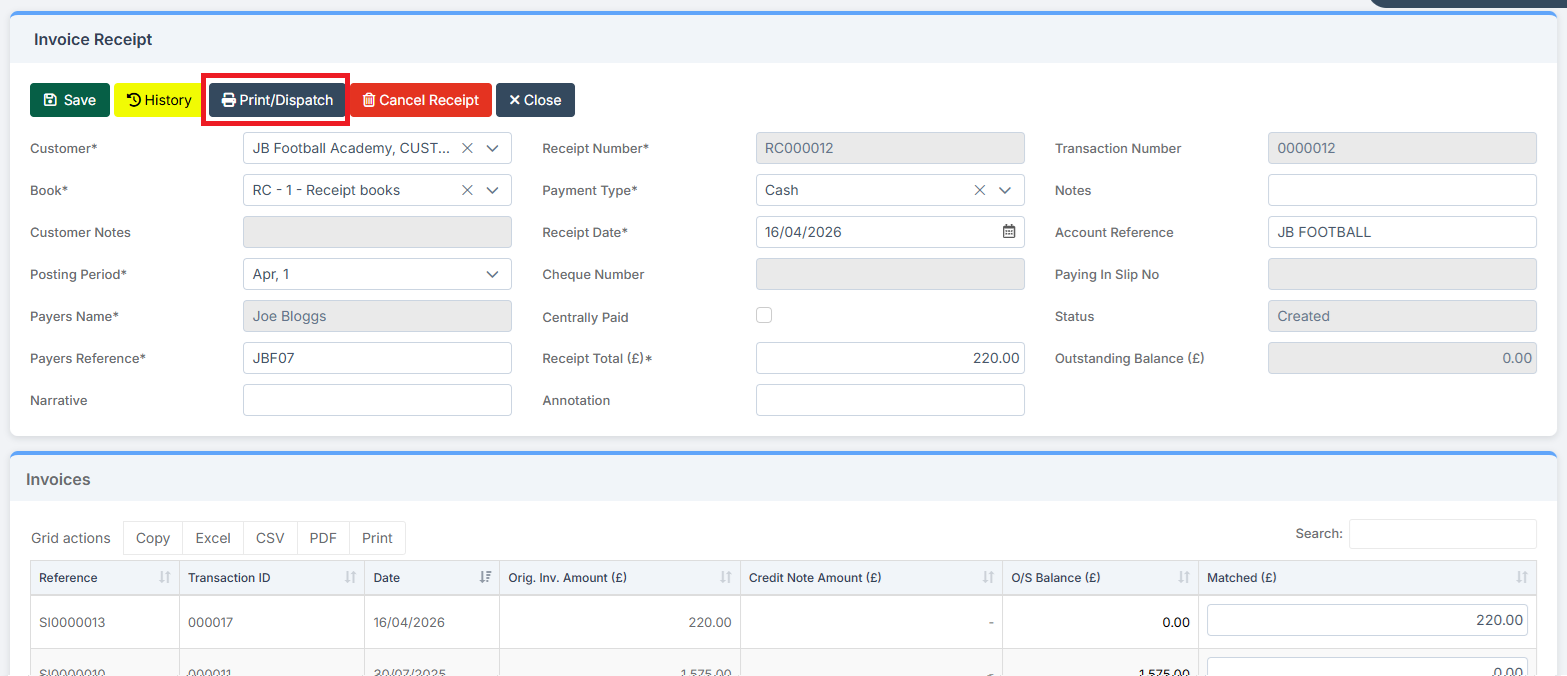1567x676 pixels.
Task: Open the receipt History
Action: 159,100
